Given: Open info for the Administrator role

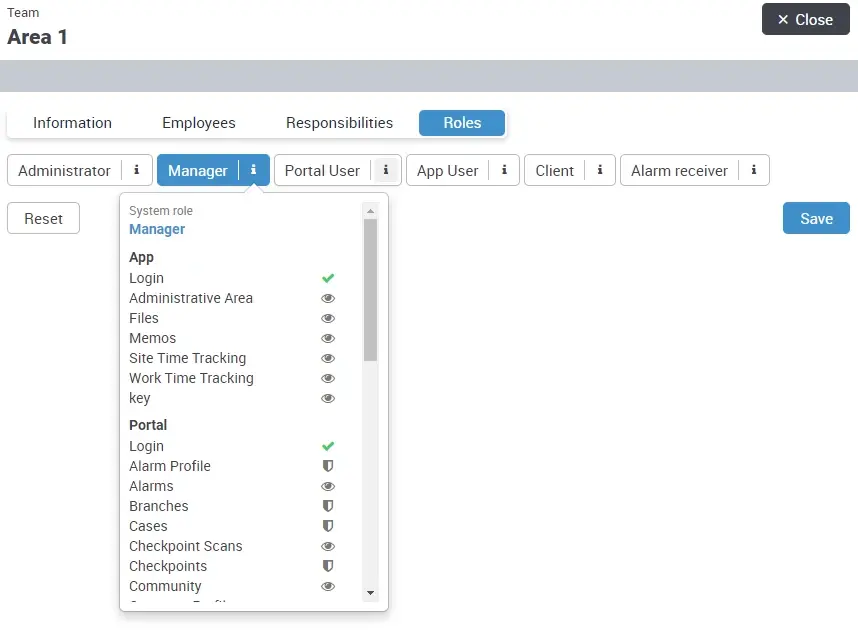Looking at the screenshot, I should tap(136, 170).
